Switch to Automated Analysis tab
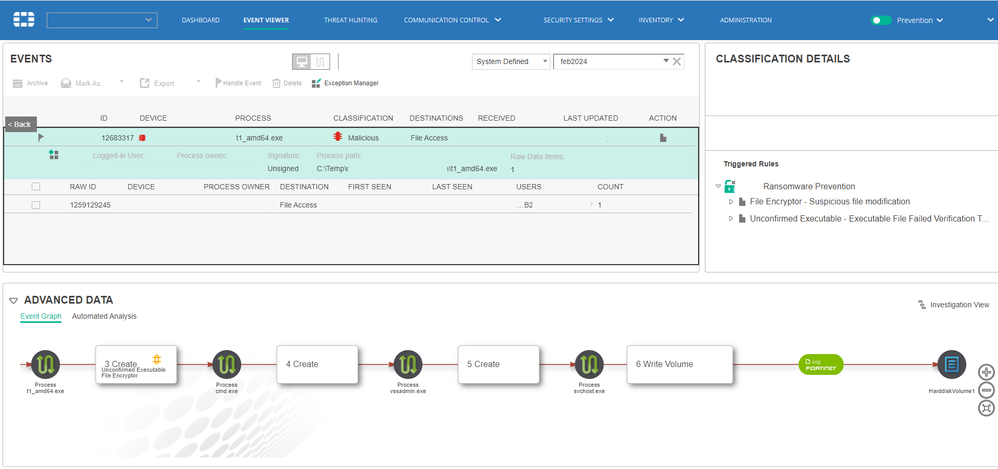Viewport: 998px width, 469px height. point(104,316)
